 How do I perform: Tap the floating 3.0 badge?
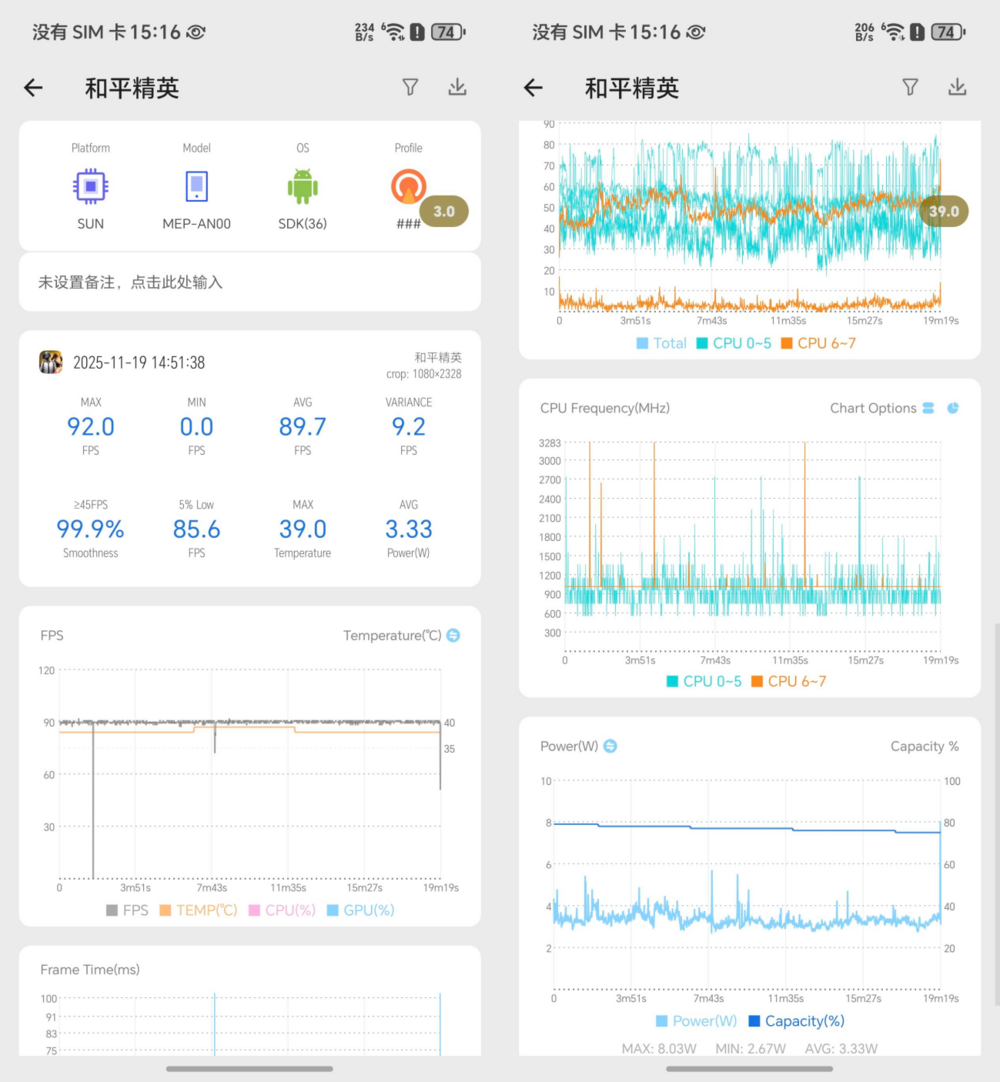[443, 211]
